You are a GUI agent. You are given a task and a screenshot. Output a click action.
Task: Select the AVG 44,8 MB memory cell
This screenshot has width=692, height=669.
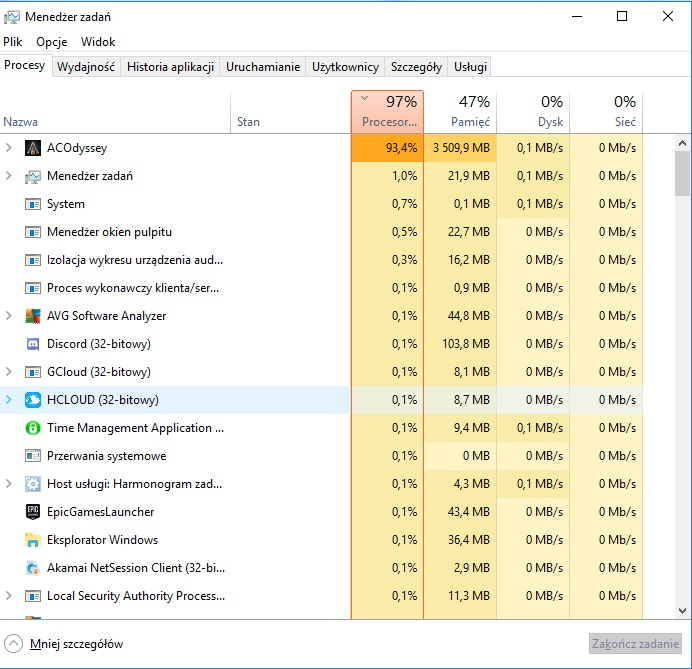coord(460,316)
